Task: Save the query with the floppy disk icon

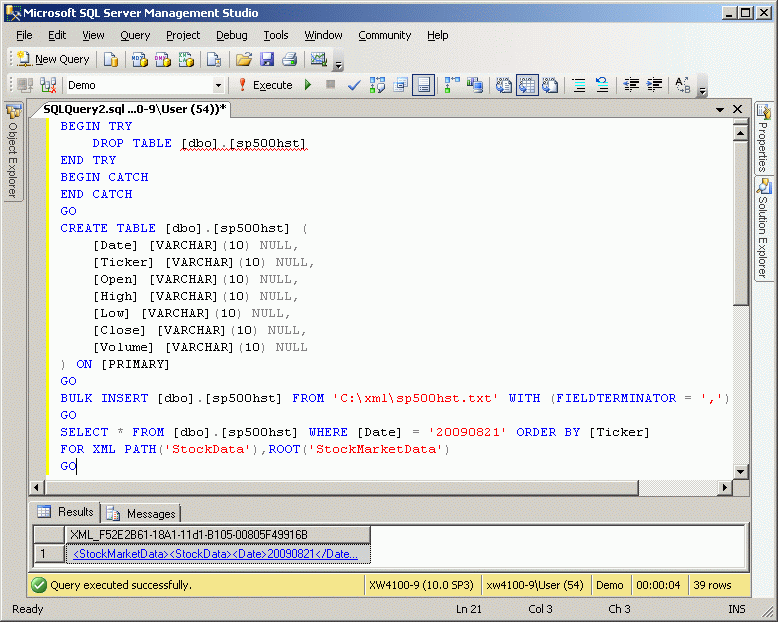Action: point(267,59)
